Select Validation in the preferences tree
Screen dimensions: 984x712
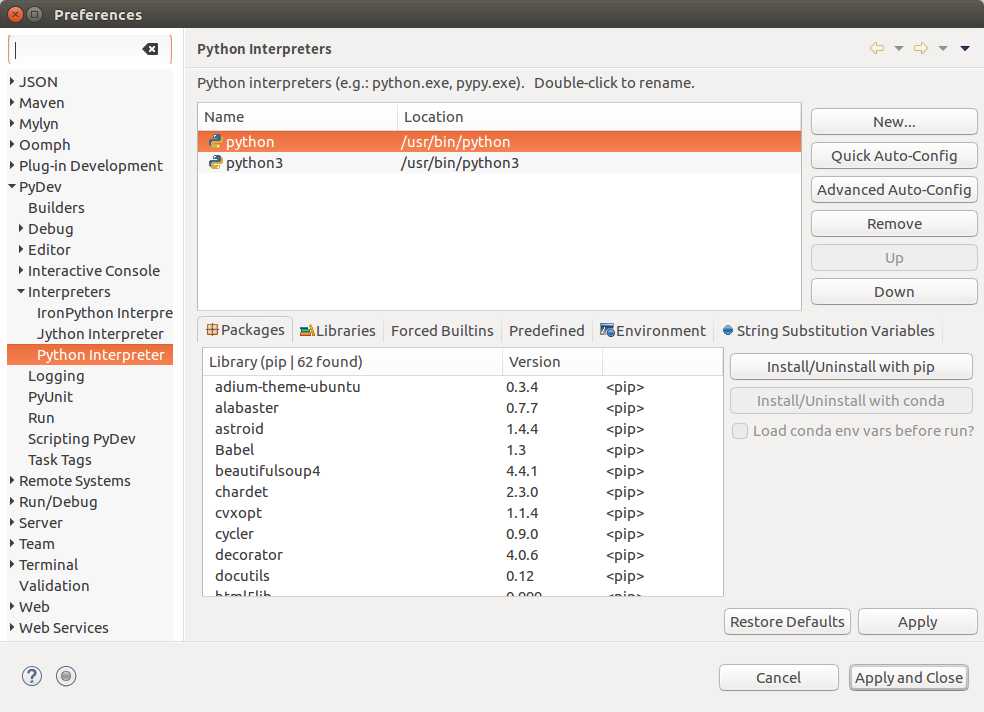pos(54,585)
